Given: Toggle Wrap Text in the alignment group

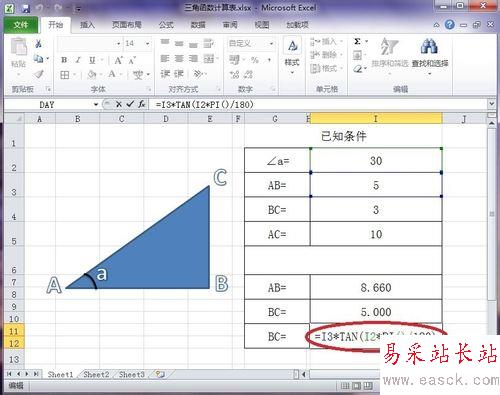Looking at the screenshot, I should [x=209, y=43].
